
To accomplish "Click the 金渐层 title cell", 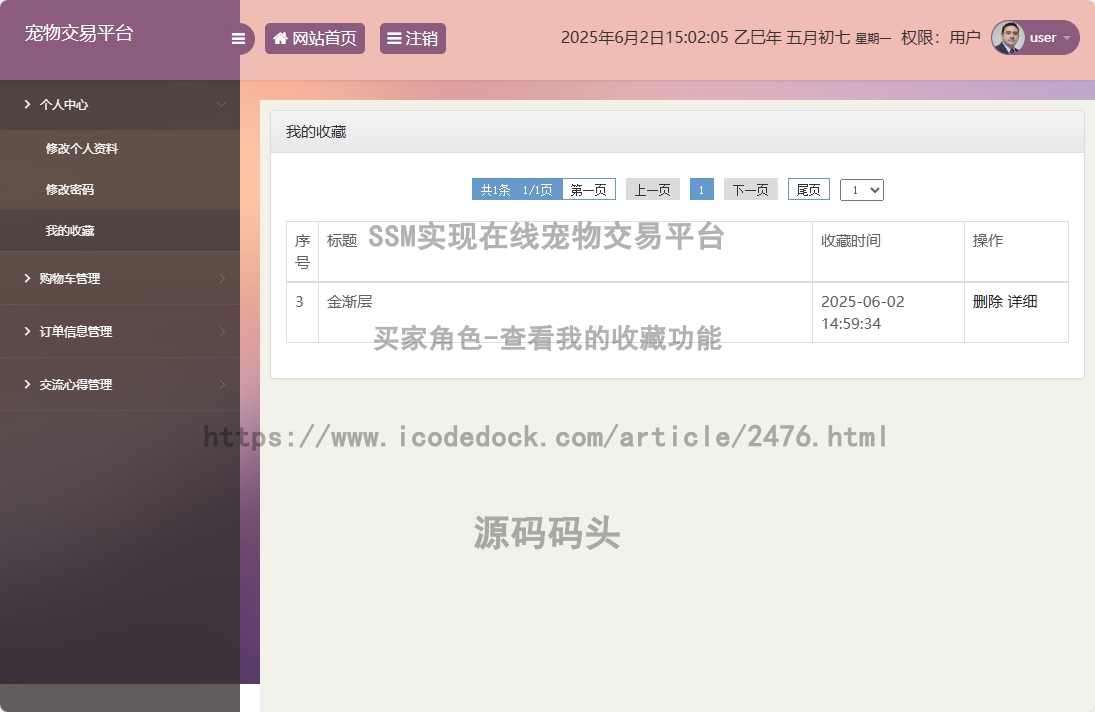I will pyautogui.click(x=565, y=312).
